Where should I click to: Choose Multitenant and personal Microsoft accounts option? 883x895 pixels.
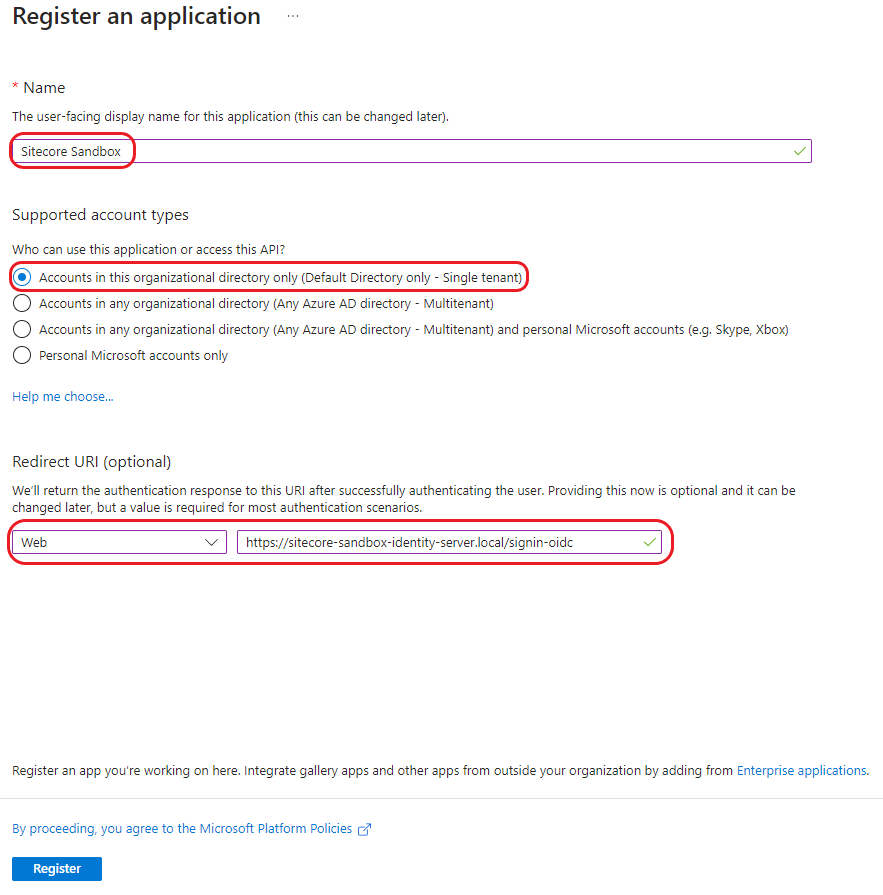(x=22, y=329)
